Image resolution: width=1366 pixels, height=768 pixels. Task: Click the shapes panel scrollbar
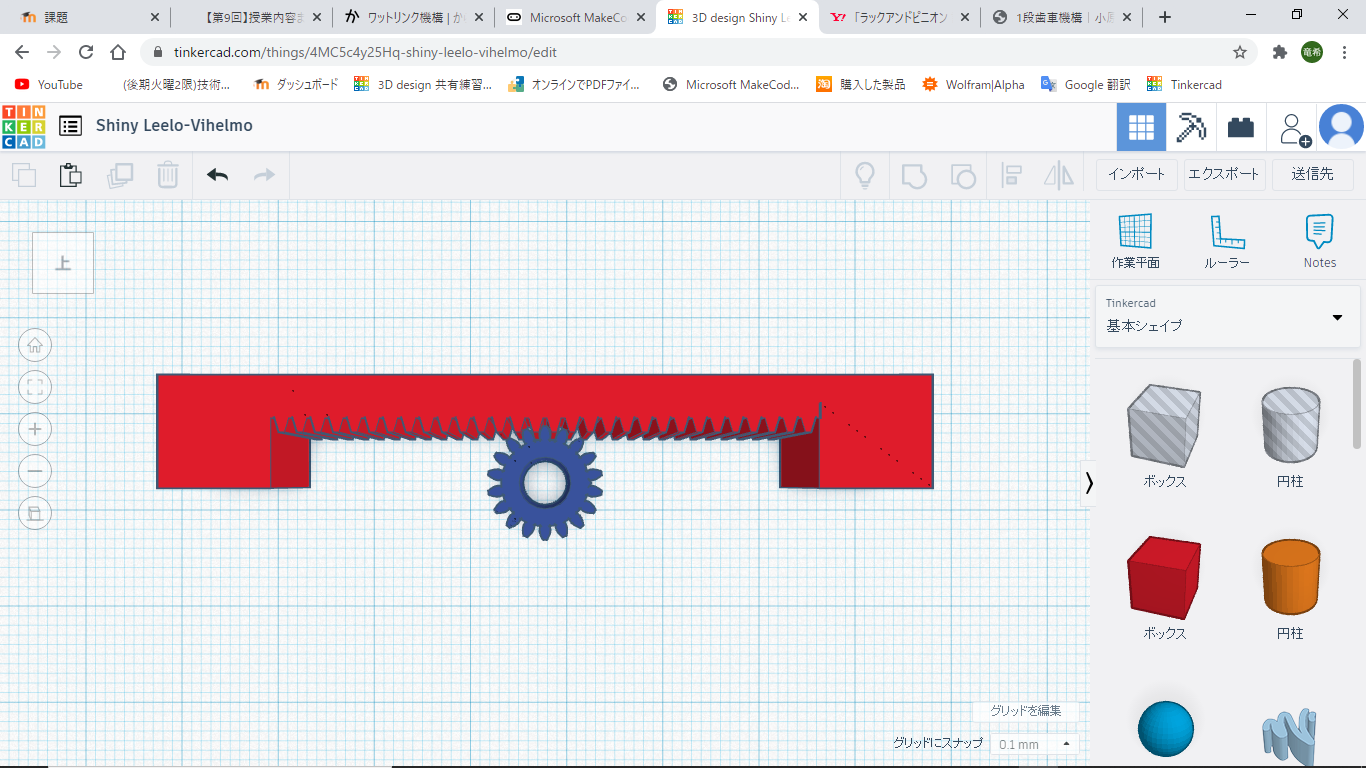(1357, 404)
